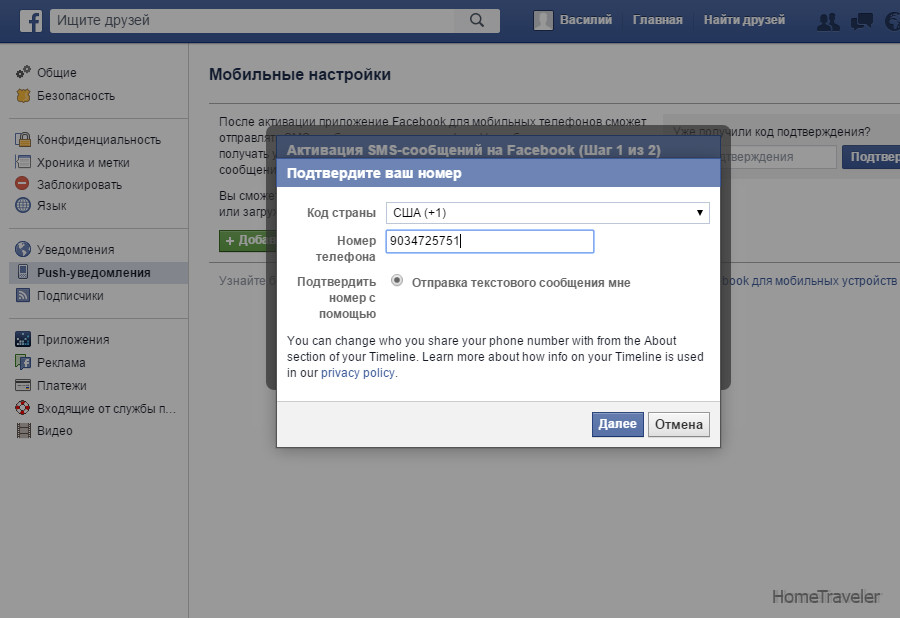Screen dimensions: 900x618
Task: Click the Конфиденциальность lock icon
Action: 23,139
